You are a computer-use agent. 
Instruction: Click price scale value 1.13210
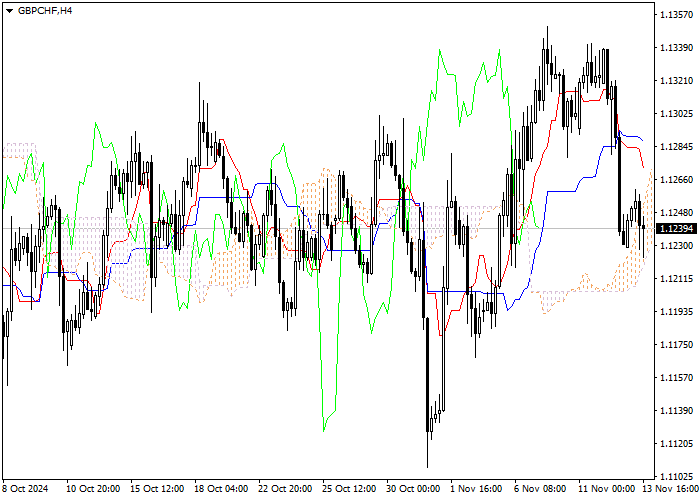pos(676,81)
